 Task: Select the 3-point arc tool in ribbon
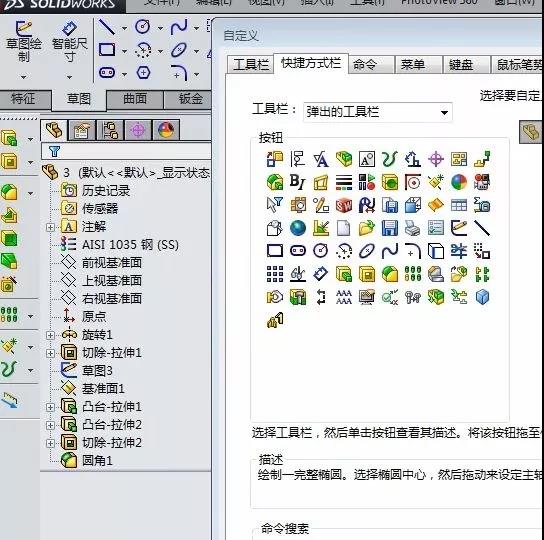[143, 50]
